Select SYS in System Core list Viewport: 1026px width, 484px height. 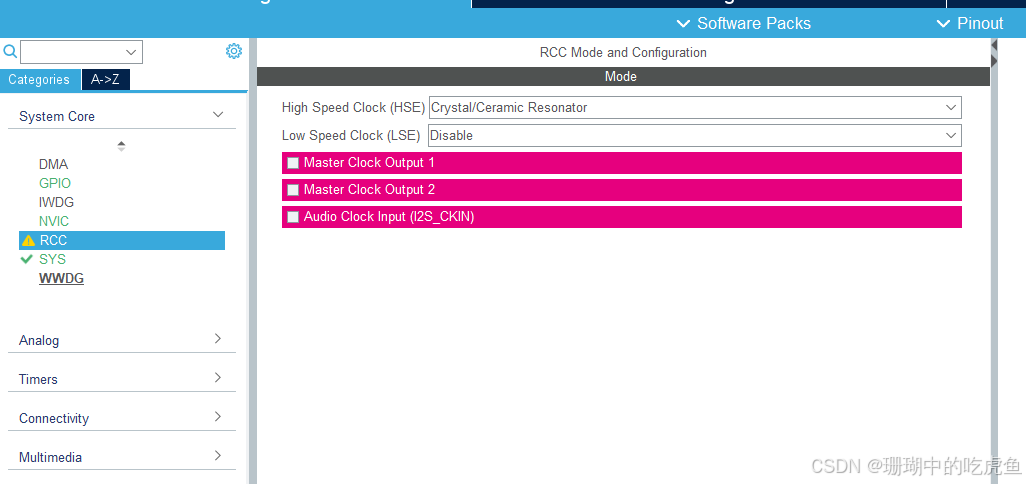point(52,259)
